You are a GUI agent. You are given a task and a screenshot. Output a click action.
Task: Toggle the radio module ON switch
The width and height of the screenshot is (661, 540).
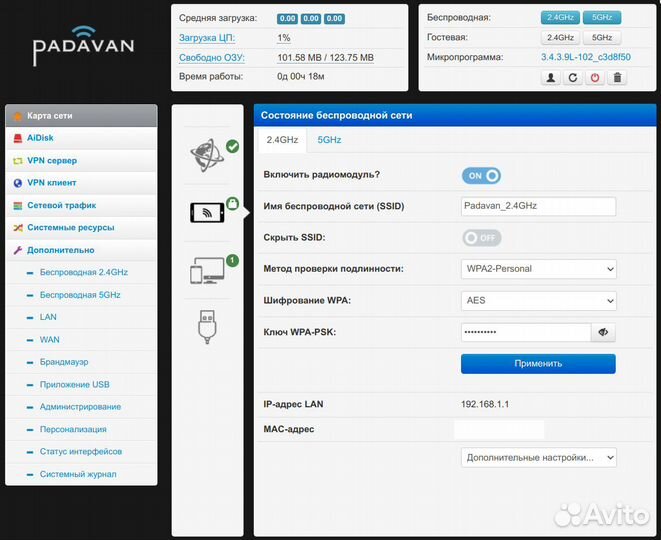point(481,176)
